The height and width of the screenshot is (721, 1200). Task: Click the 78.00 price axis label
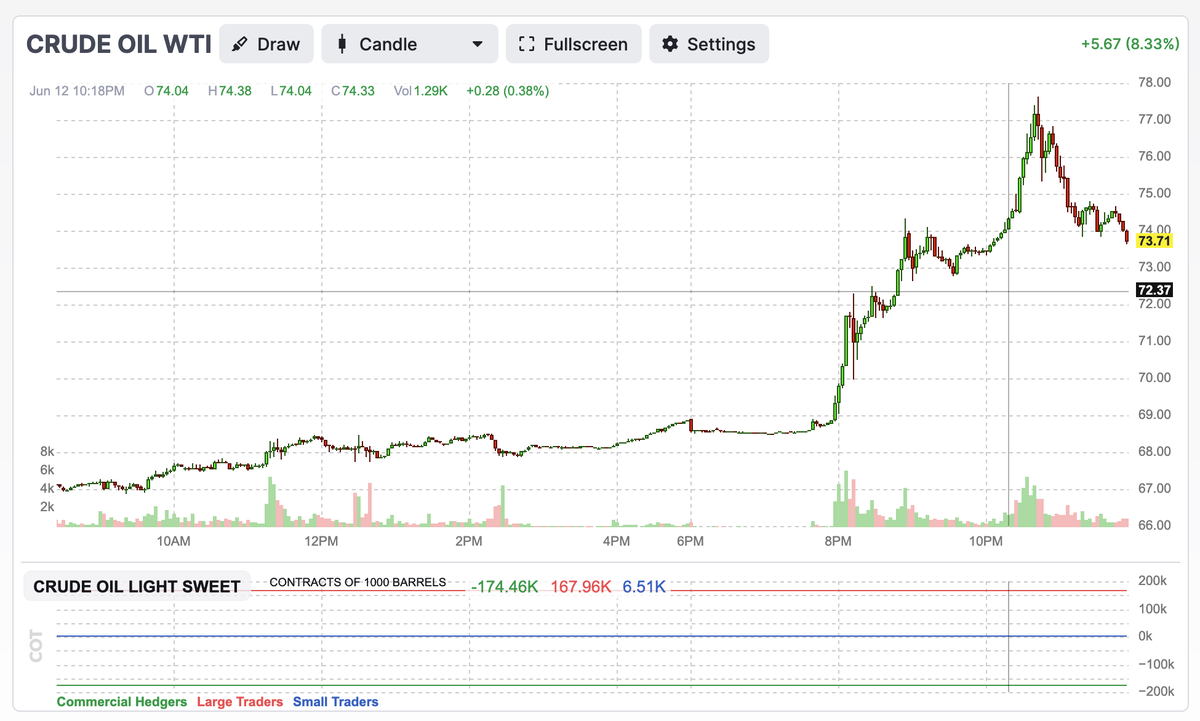tap(1155, 82)
